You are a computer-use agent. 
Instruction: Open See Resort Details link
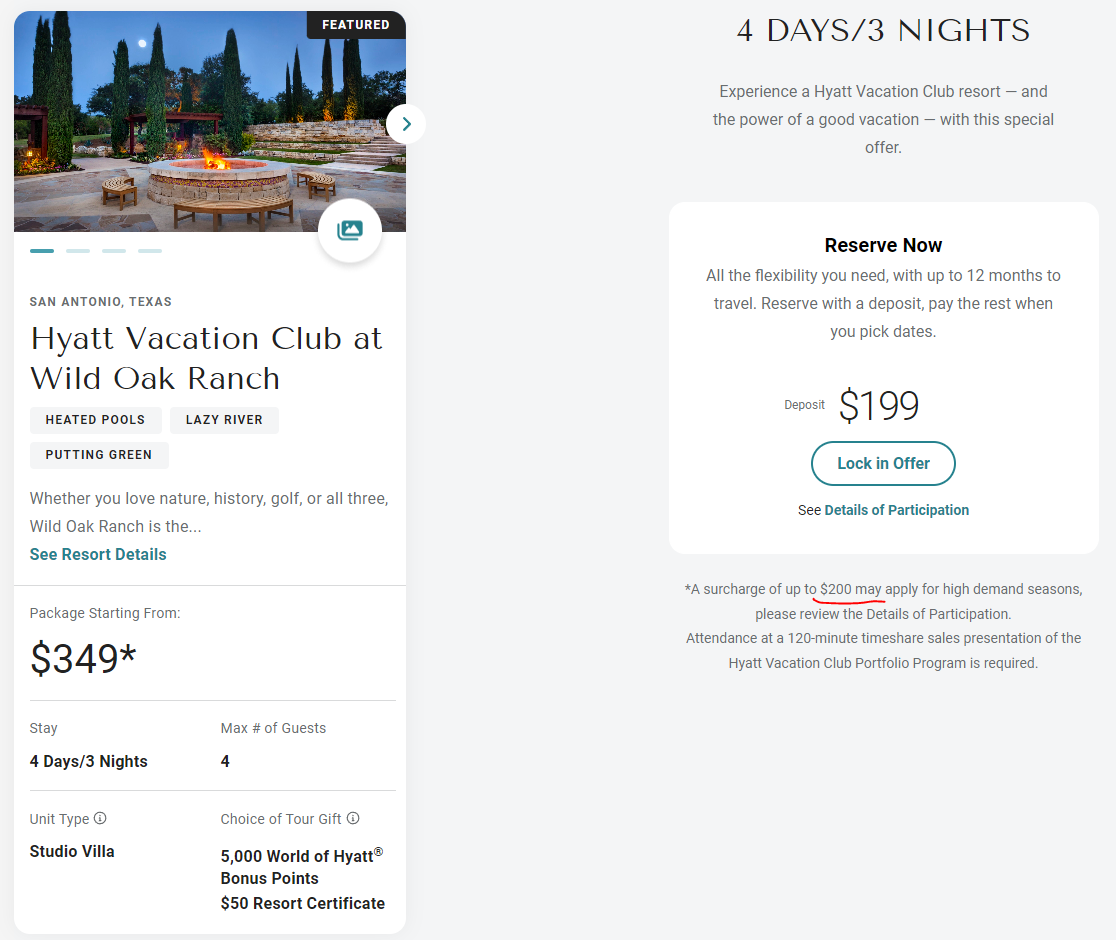click(98, 554)
